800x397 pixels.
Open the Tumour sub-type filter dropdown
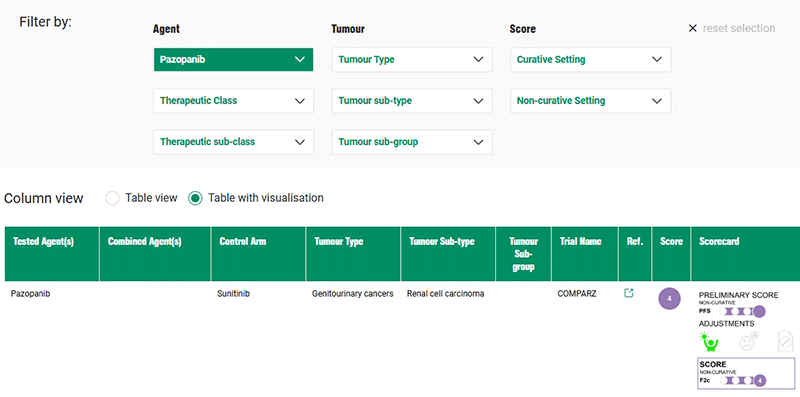click(x=412, y=101)
